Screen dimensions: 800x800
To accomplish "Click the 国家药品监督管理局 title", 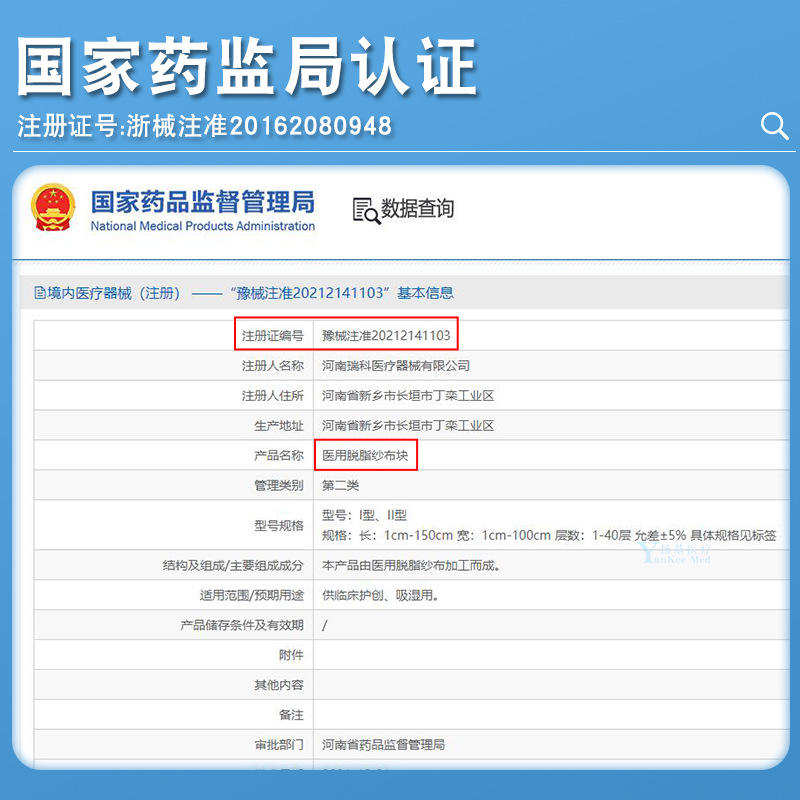I will (203, 202).
